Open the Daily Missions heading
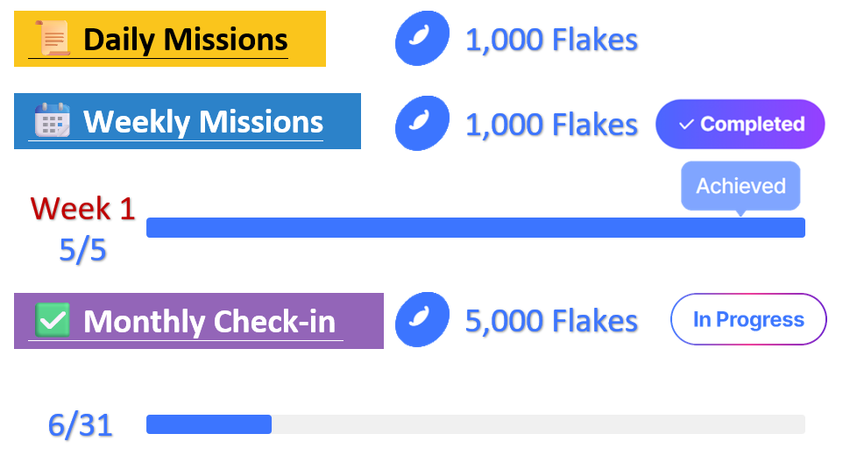This screenshot has width=850, height=471. (x=185, y=40)
